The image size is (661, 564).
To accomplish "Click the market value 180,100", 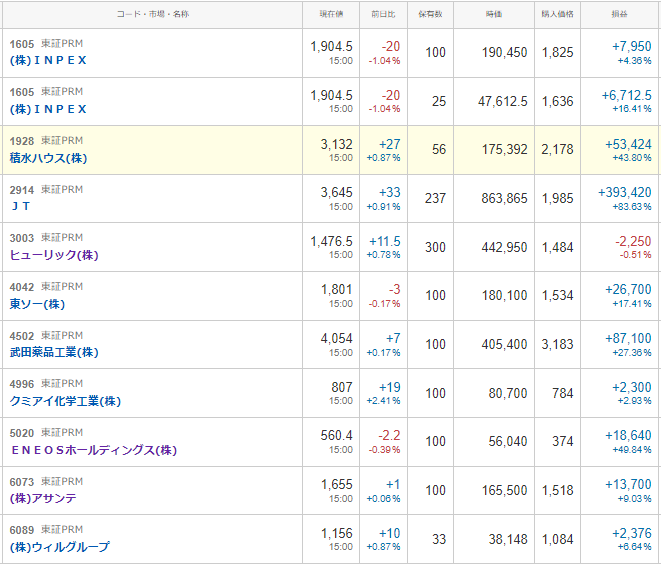I will (505, 295).
